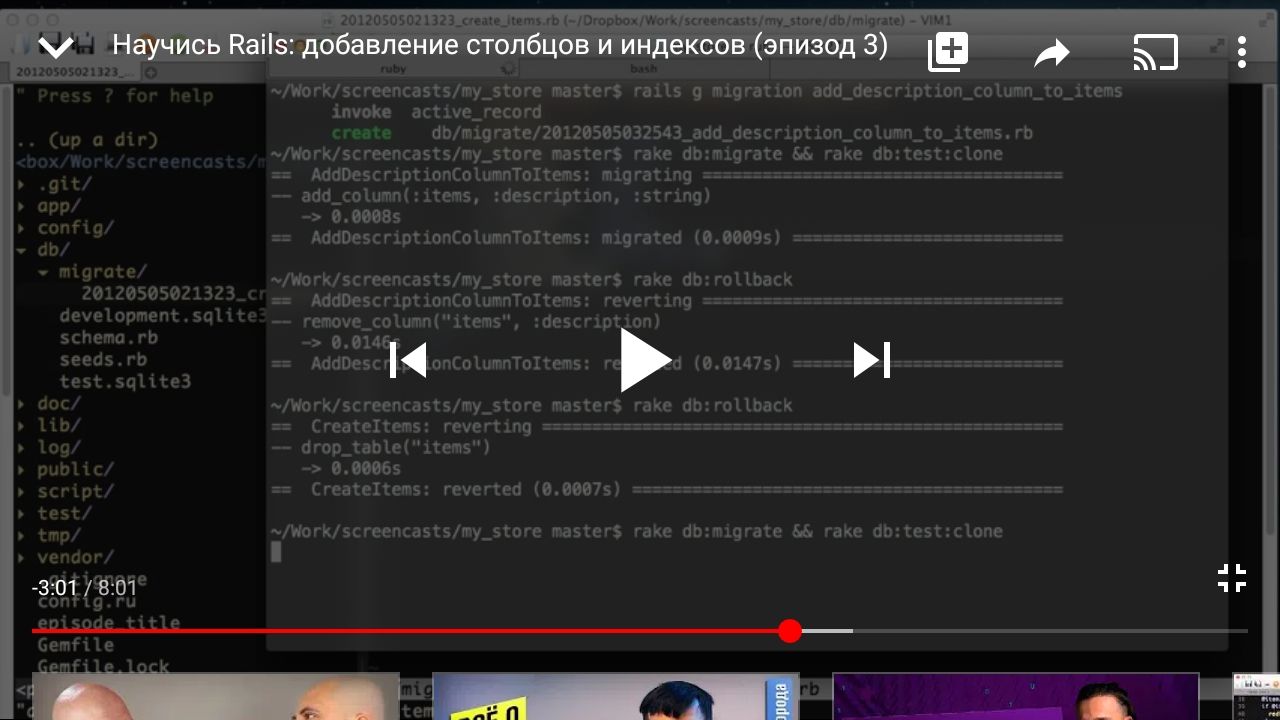1280x720 pixels.
Task: Expand the log/ folder in tree
Action: click(x=50, y=447)
